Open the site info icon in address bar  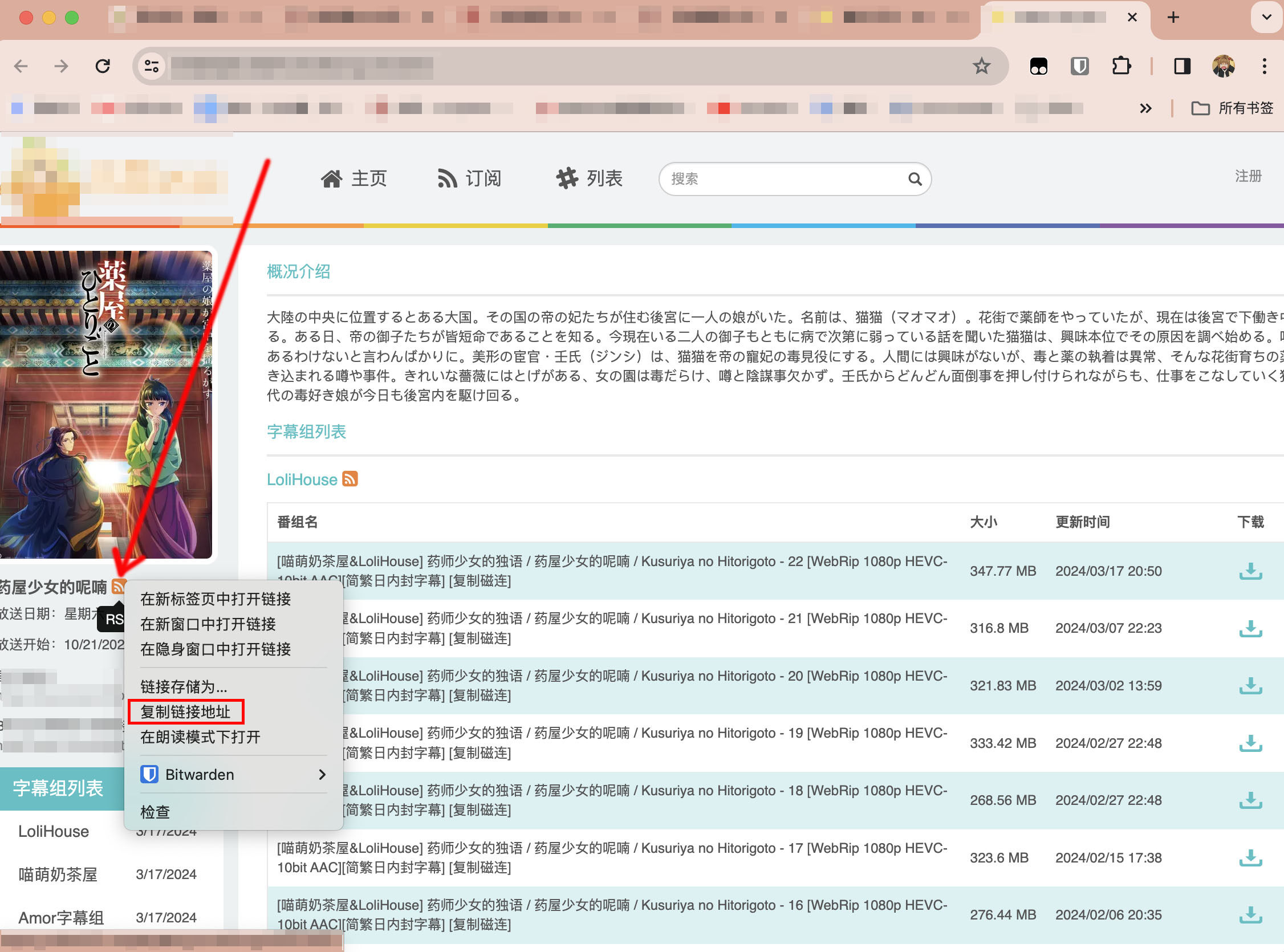(x=152, y=66)
